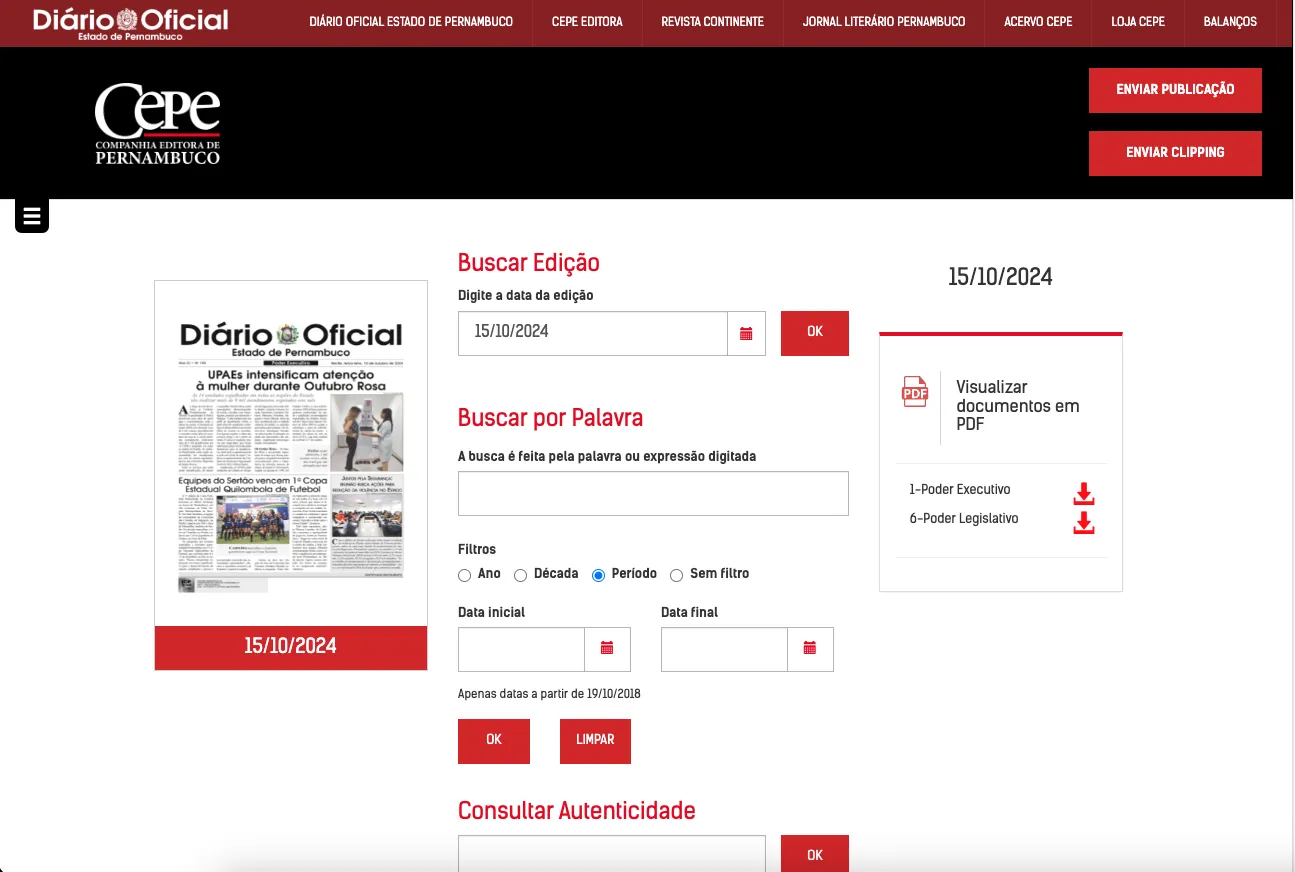Open Loja Cepe menu item
This screenshot has height=872, width=1295.
tap(1138, 22)
